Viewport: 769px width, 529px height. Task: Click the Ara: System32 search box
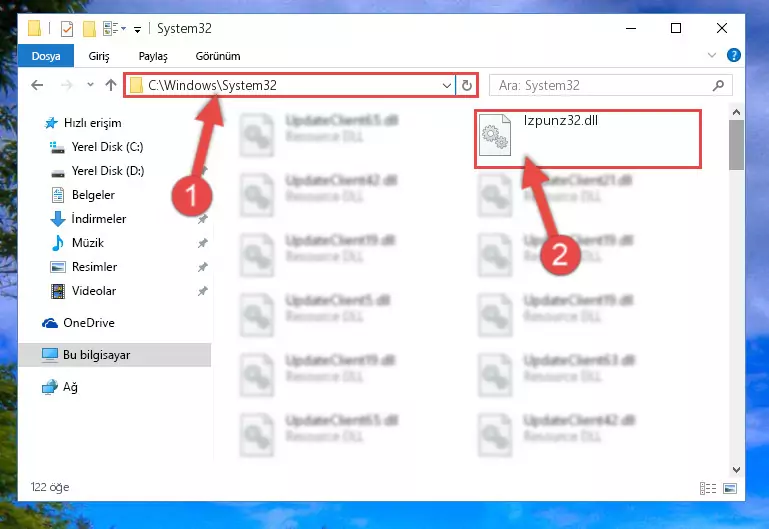click(611, 85)
